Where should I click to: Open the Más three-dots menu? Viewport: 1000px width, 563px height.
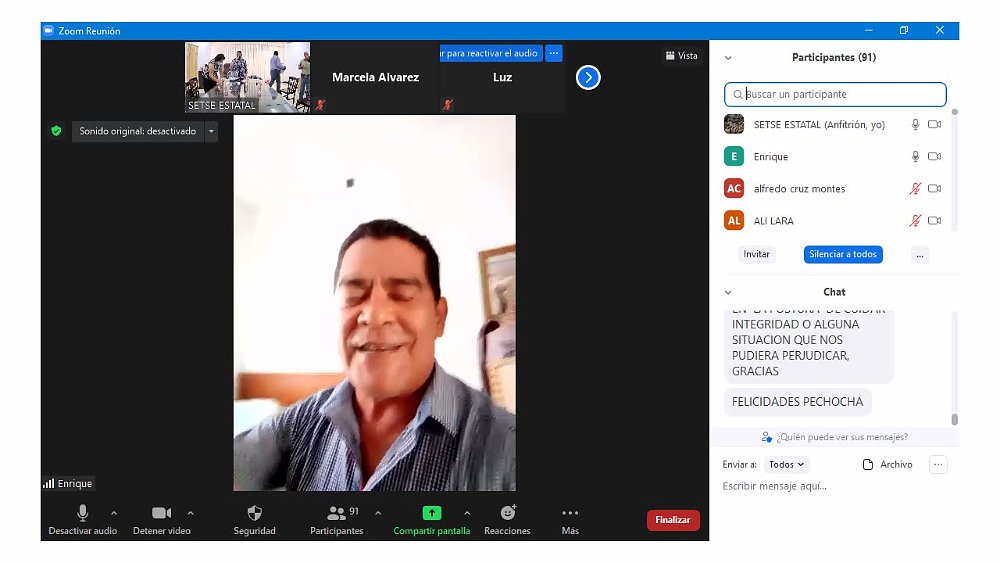(x=570, y=513)
